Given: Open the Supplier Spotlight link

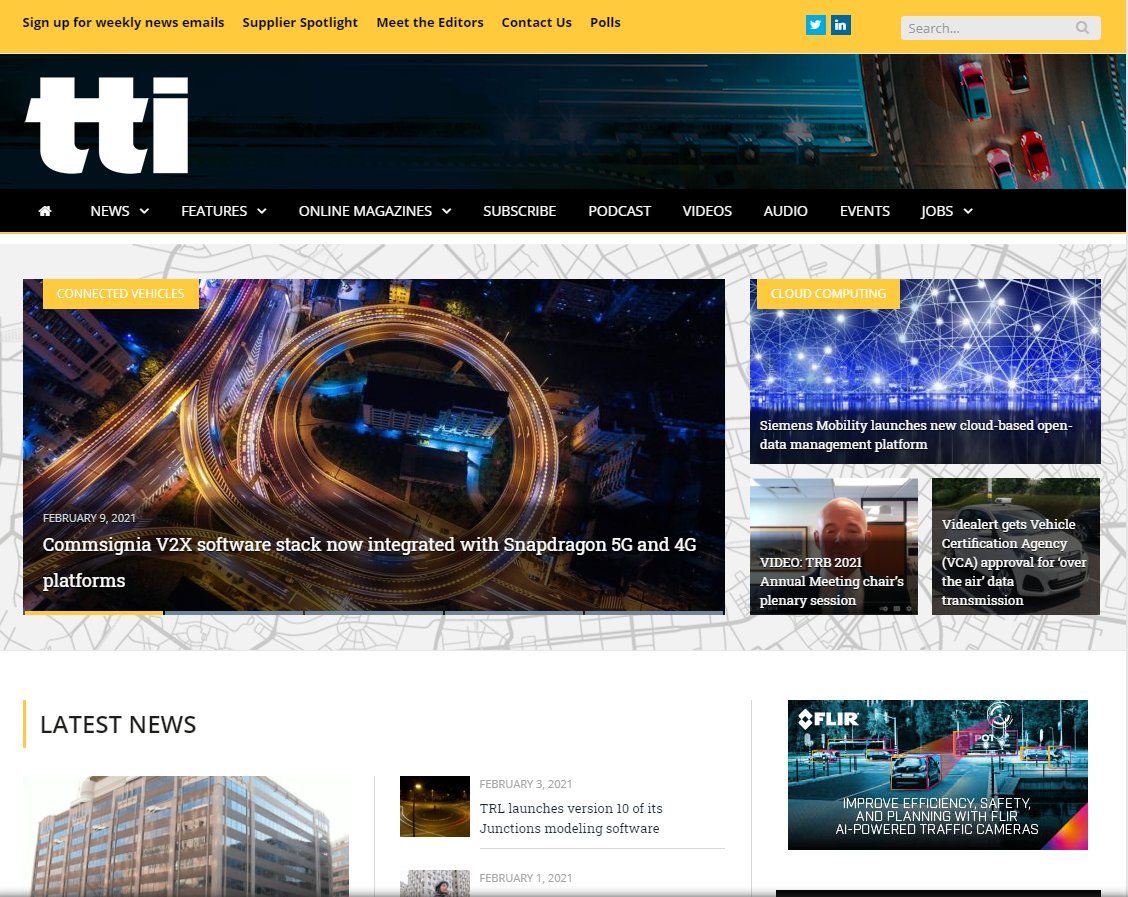Looking at the screenshot, I should (x=300, y=22).
